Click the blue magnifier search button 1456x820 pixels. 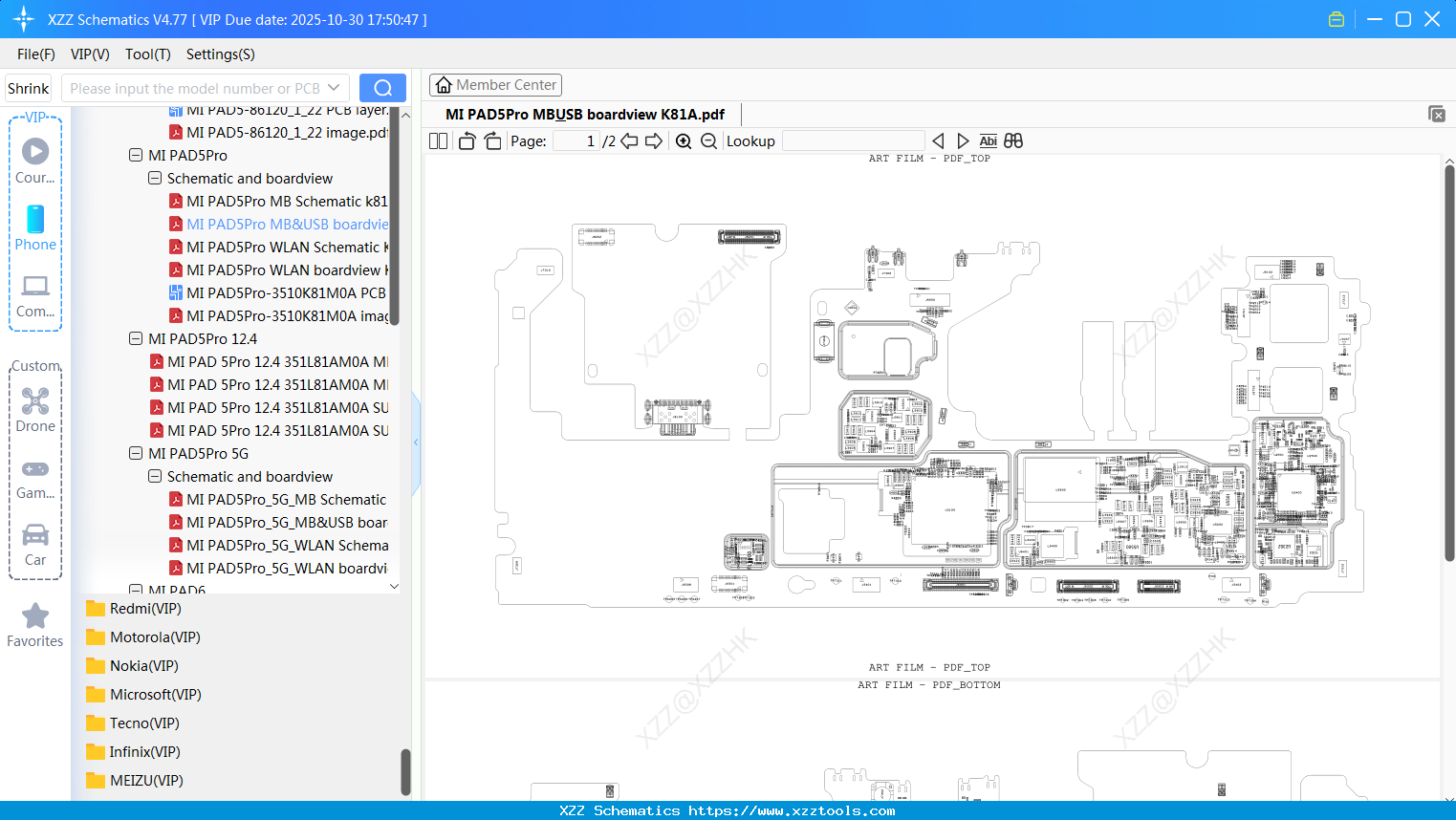tap(382, 87)
